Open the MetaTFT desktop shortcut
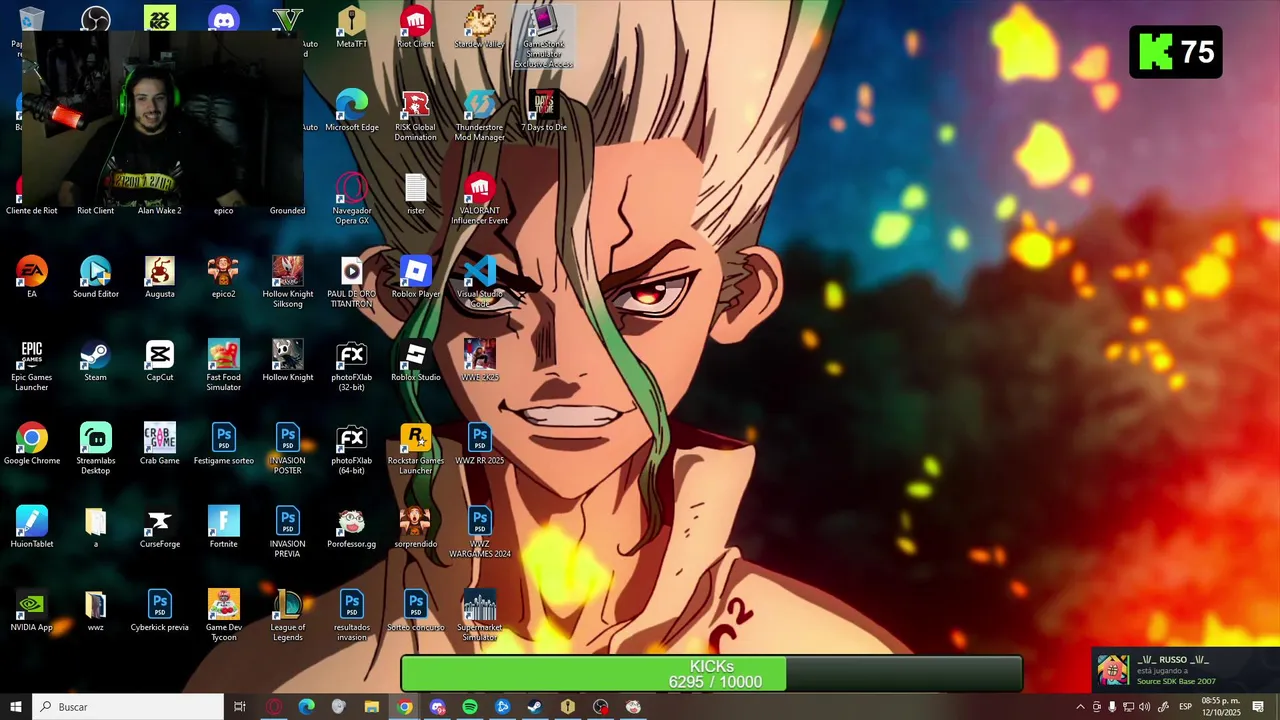Image resolution: width=1280 pixels, height=720 pixels. click(351, 28)
